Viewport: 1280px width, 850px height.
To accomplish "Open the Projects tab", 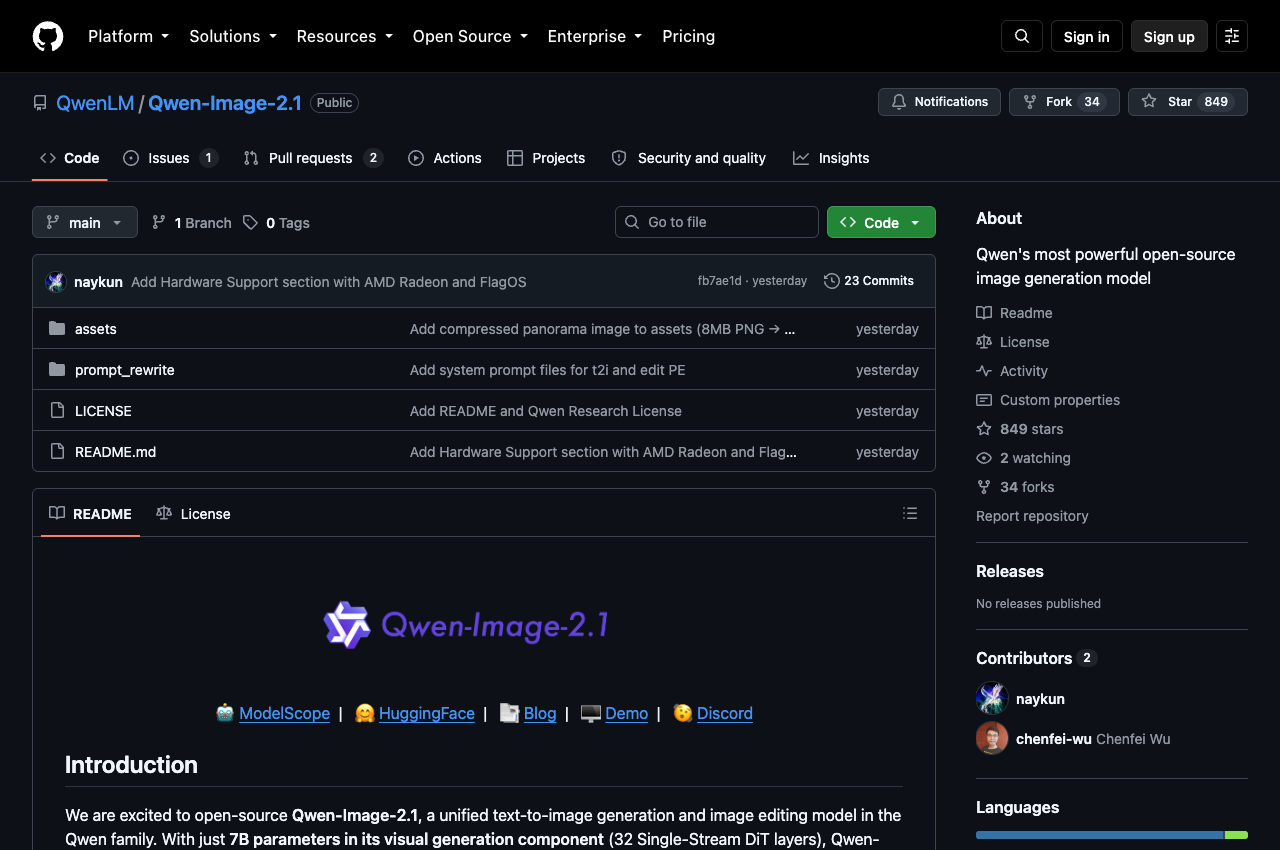I will 546,158.
